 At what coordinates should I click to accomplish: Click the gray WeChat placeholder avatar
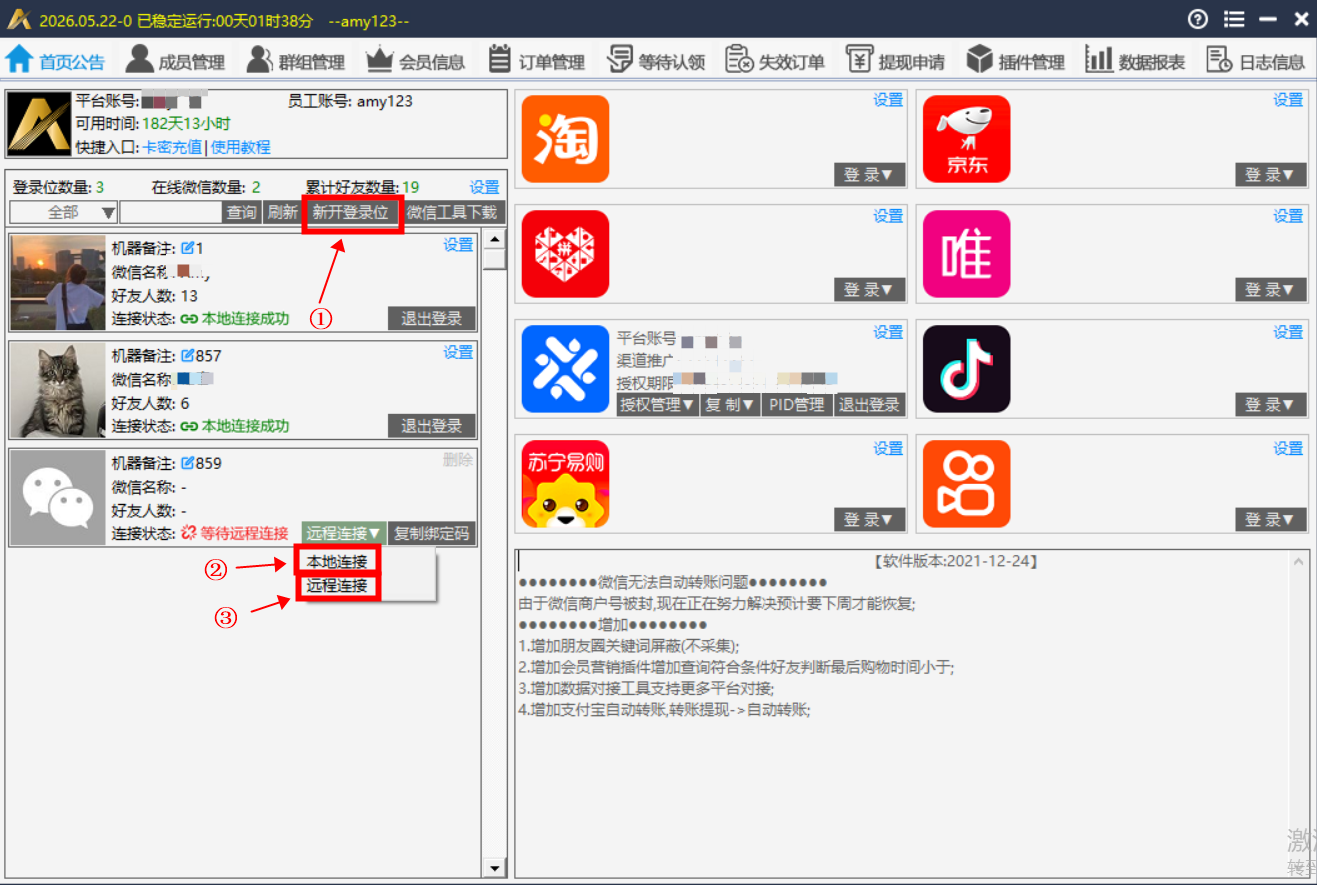tap(57, 497)
